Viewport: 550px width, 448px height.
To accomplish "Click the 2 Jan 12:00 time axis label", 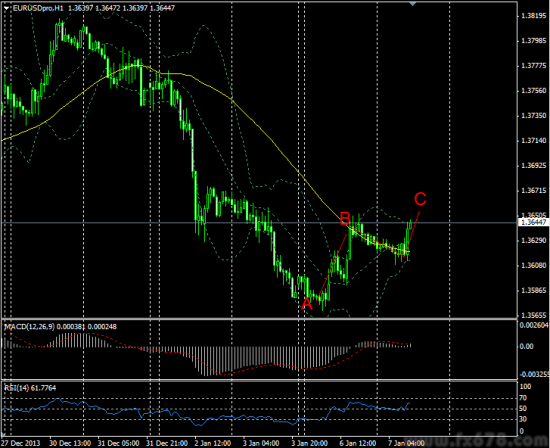I will click(213, 443).
